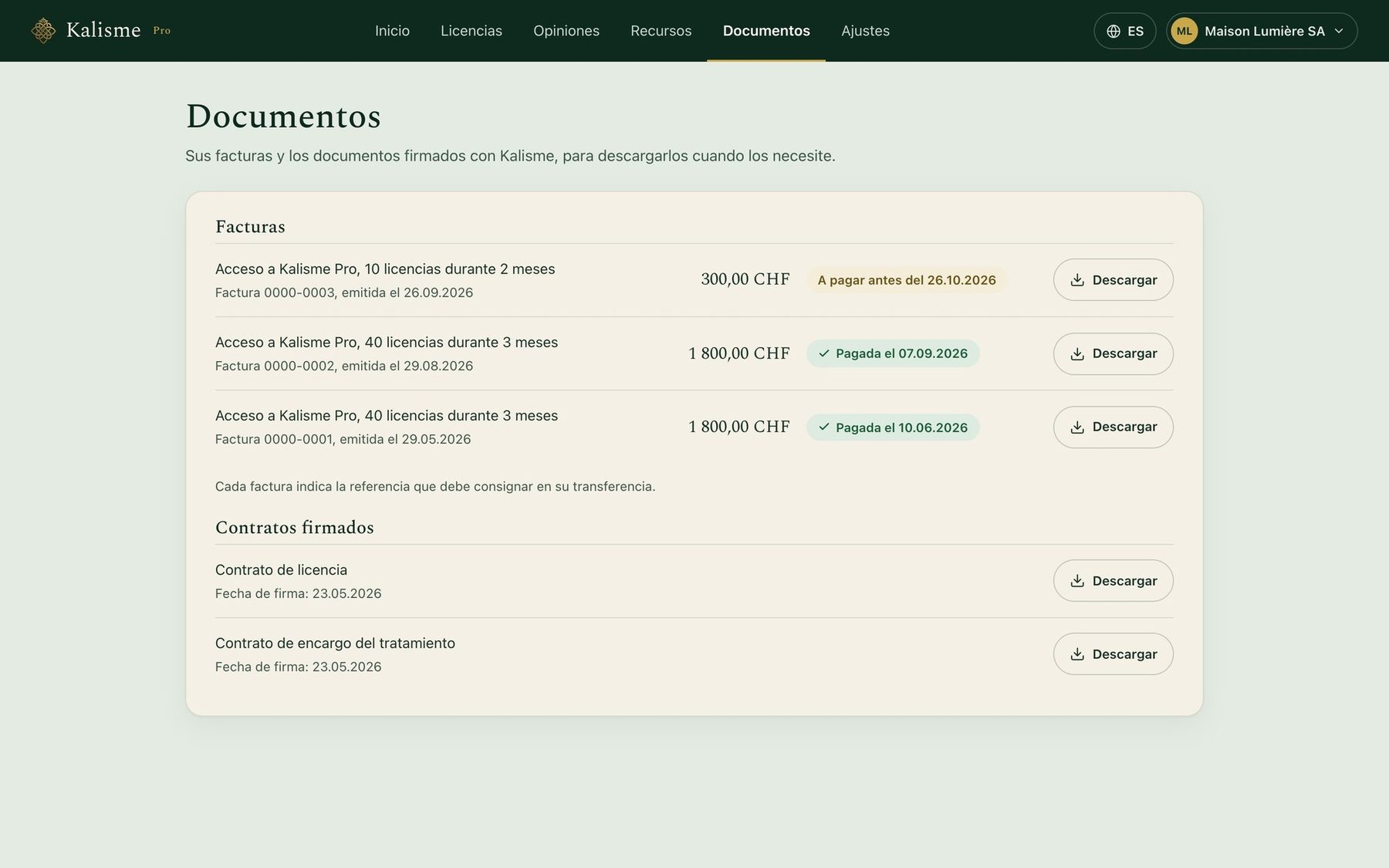Click checkmark icon in Pagada el 07.09.2026
This screenshot has width=1389, height=868.
point(824,353)
